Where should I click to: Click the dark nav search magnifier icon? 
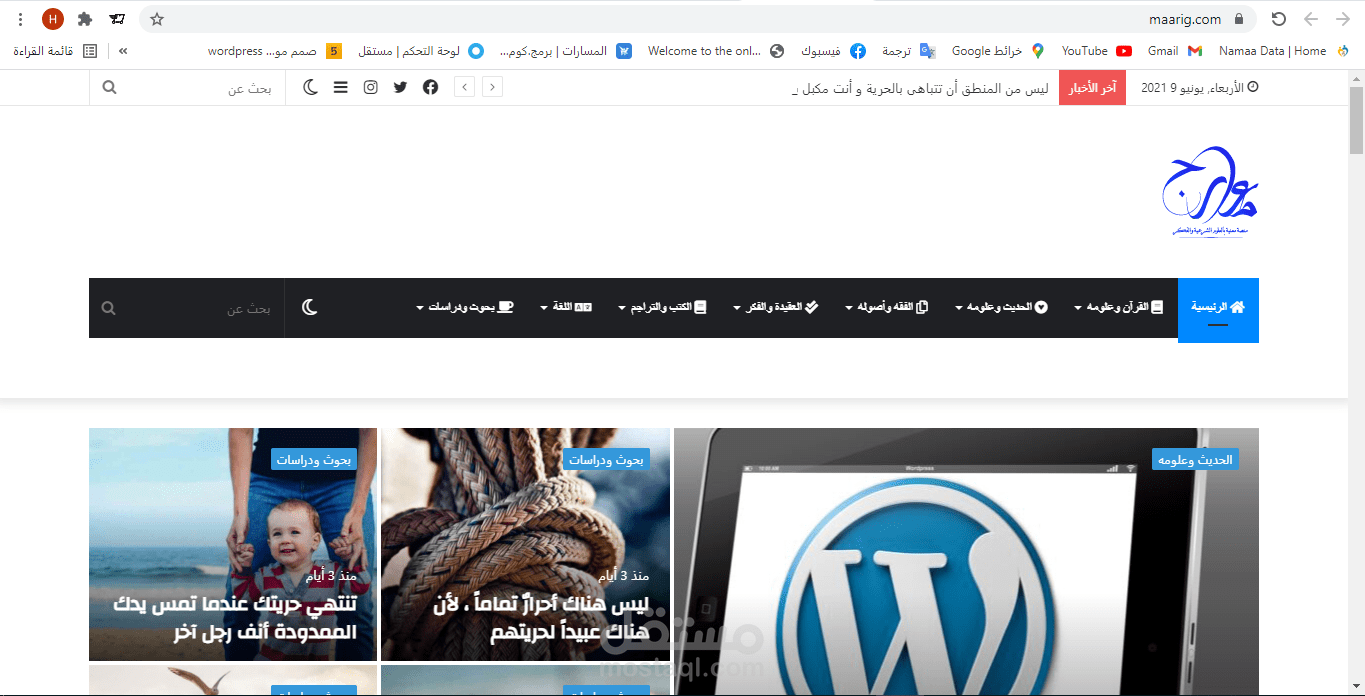(x=108, y=308)
